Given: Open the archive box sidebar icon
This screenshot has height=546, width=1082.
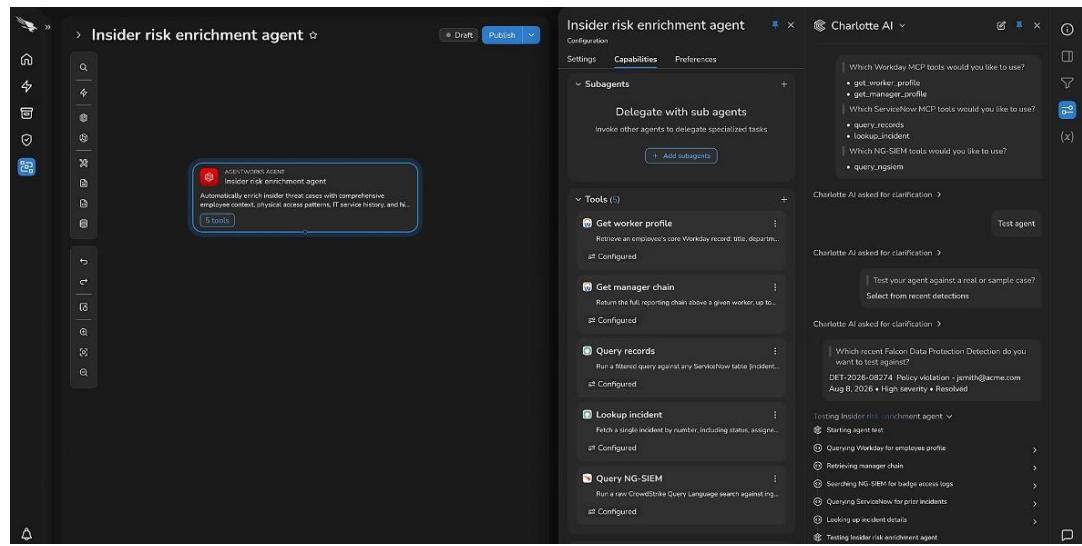Looking at the screenshot, I should tap(26, 113).
